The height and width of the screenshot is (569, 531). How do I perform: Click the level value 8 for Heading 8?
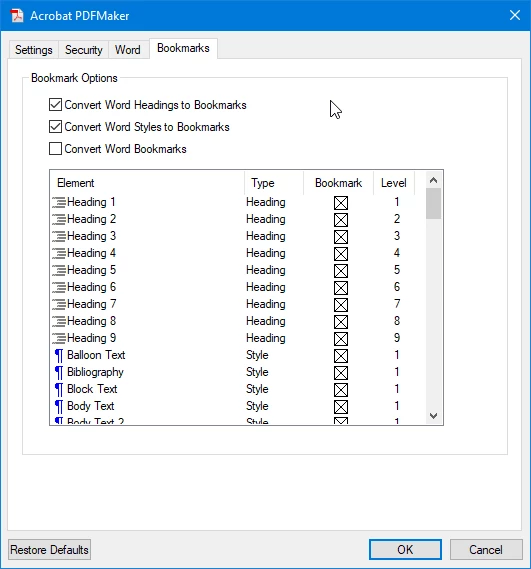point(397,321)
